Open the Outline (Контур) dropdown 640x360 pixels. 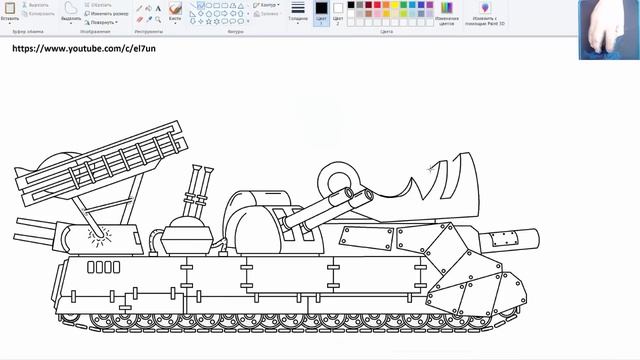click(x=266, y=5)
